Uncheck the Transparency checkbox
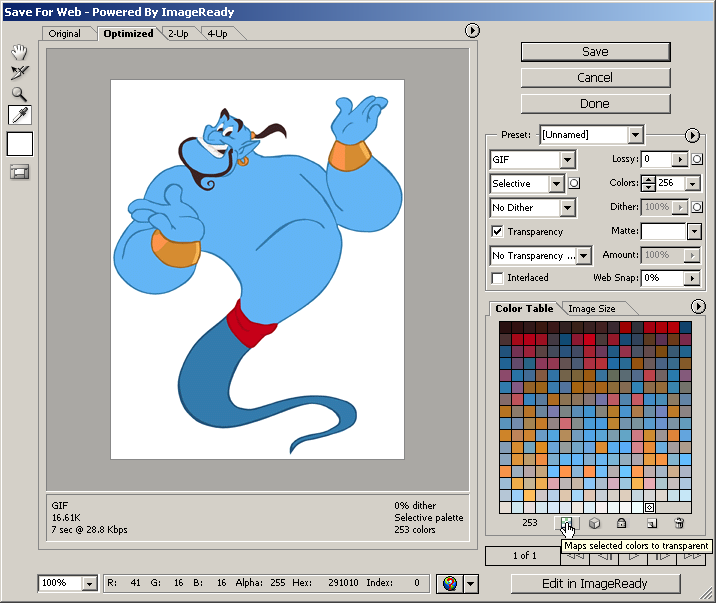Image resolution: width=716 pixels, height=603 pixels. click(x=497, y=231)
